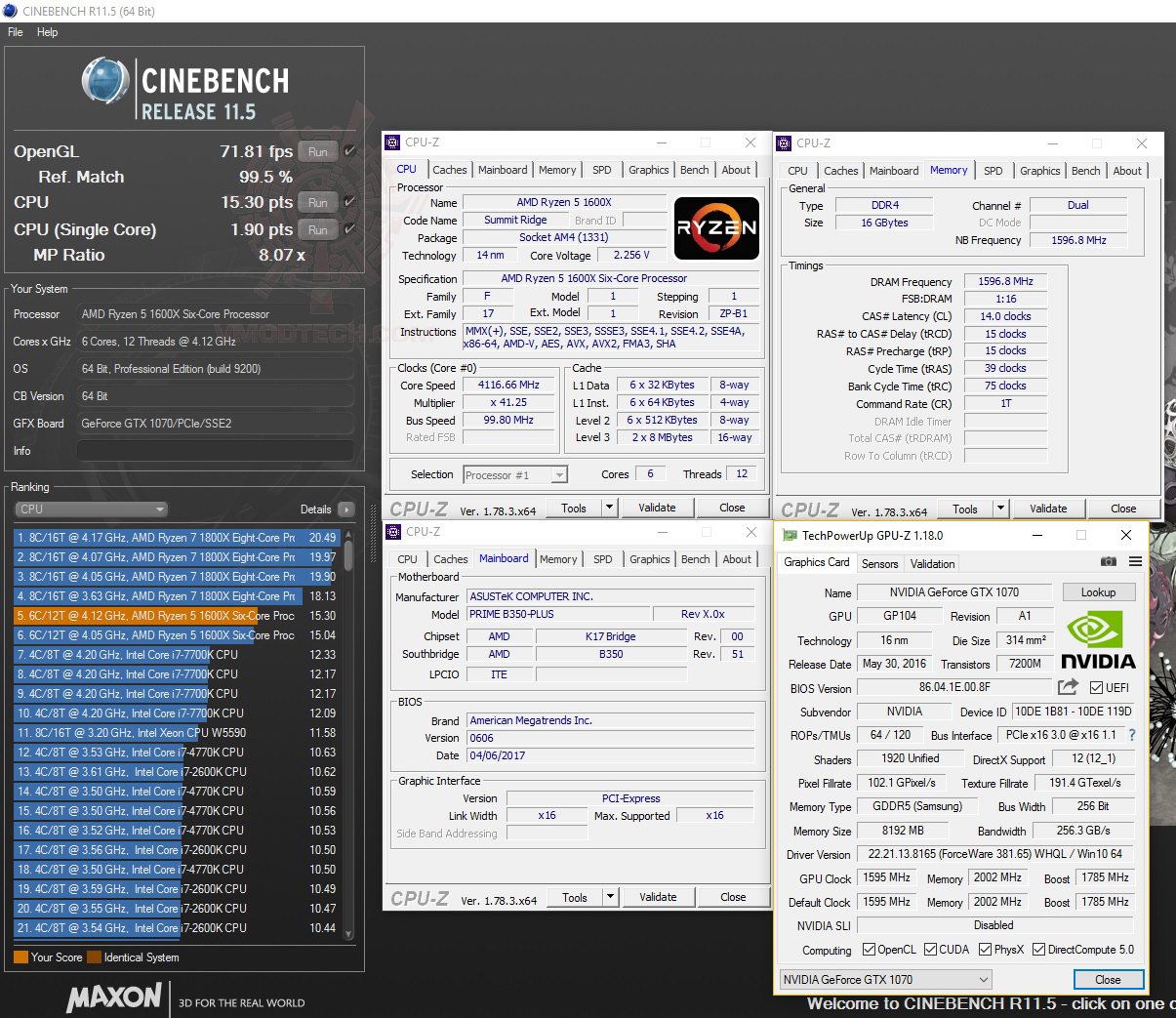Capture a screenshot with GPU-Z camera icon
1176x1018 pixels.
click(x=1109, y=563)
